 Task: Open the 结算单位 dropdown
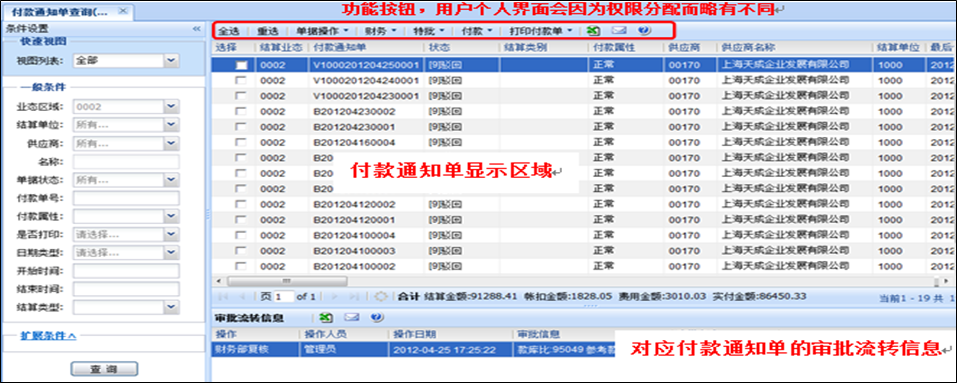(x=172, y=125)
